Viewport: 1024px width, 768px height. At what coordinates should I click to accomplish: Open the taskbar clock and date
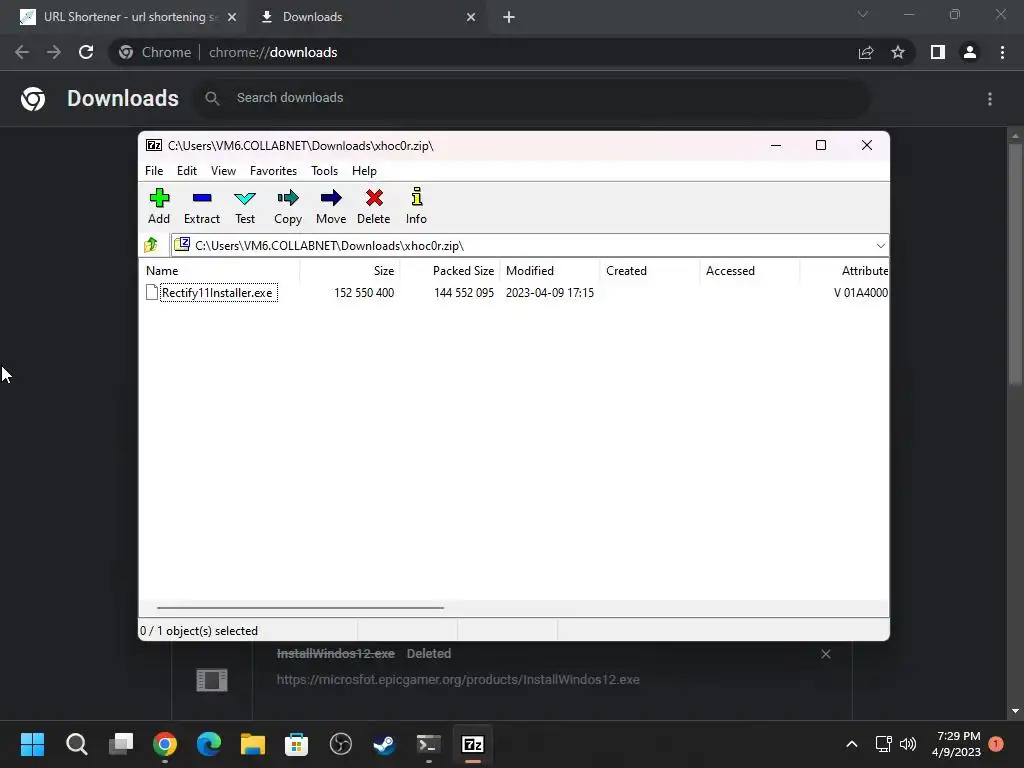pos(956,744)
